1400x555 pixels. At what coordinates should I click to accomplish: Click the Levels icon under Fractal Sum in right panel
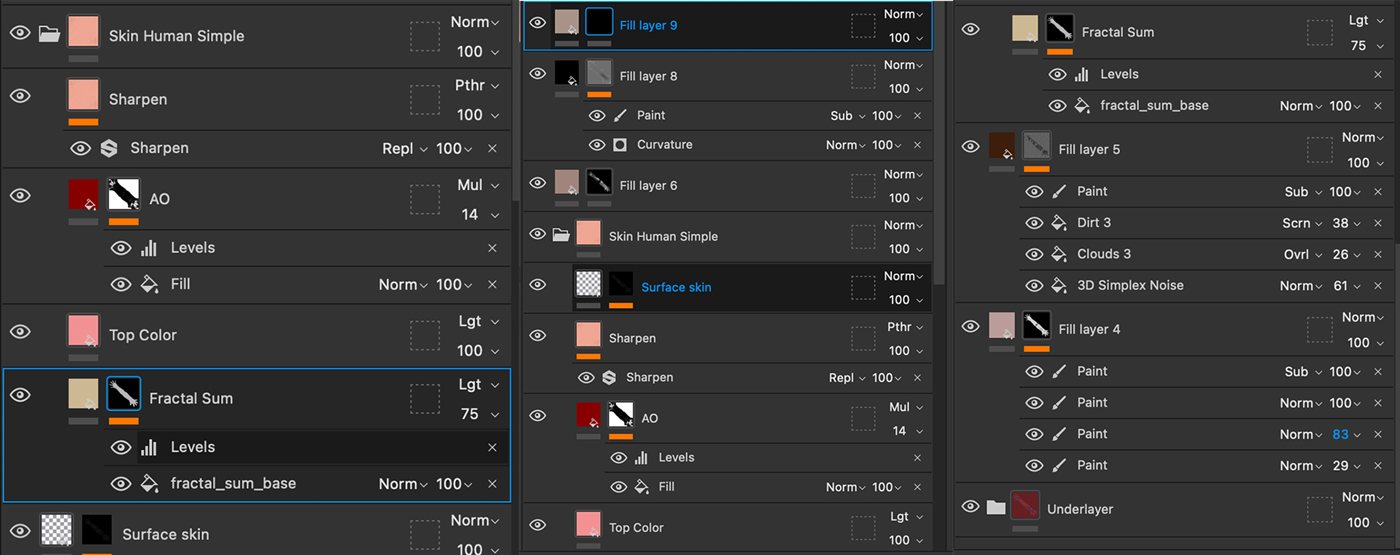(1082, 74)
